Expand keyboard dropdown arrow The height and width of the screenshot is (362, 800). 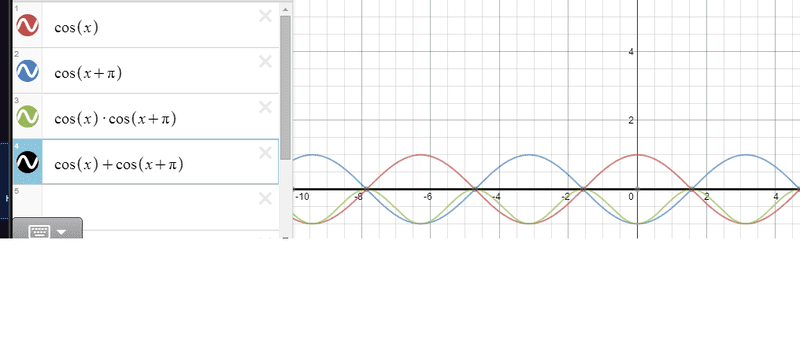pyautogui.click(x=61, y=232)
